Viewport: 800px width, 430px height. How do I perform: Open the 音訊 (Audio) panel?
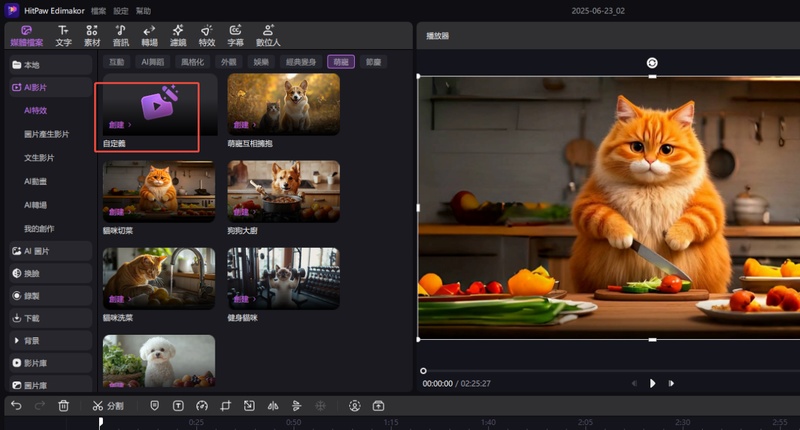tap(120, 36)
